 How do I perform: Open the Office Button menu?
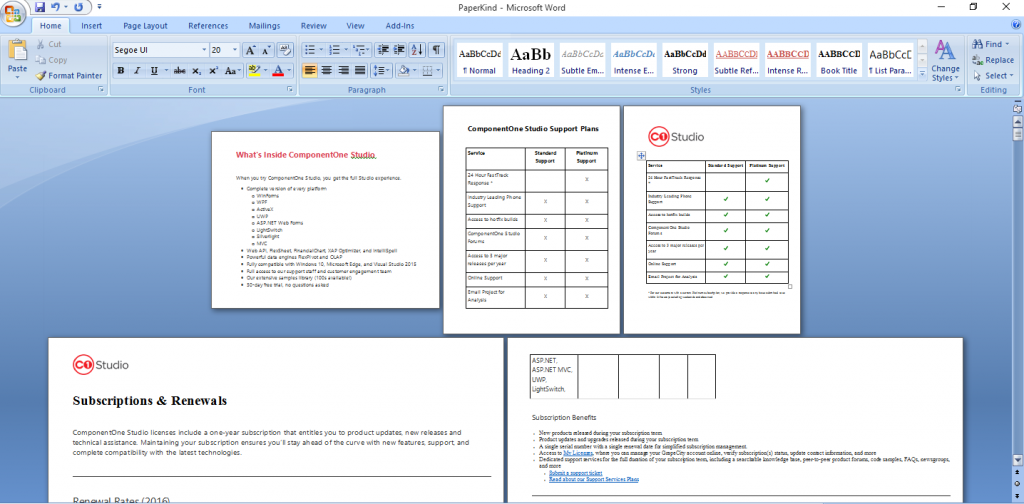pyautogui.click(x=14, y=13)
